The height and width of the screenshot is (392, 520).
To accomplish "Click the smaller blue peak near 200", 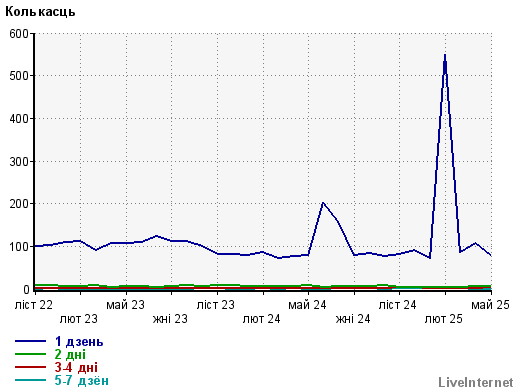I will click(323, 202).
